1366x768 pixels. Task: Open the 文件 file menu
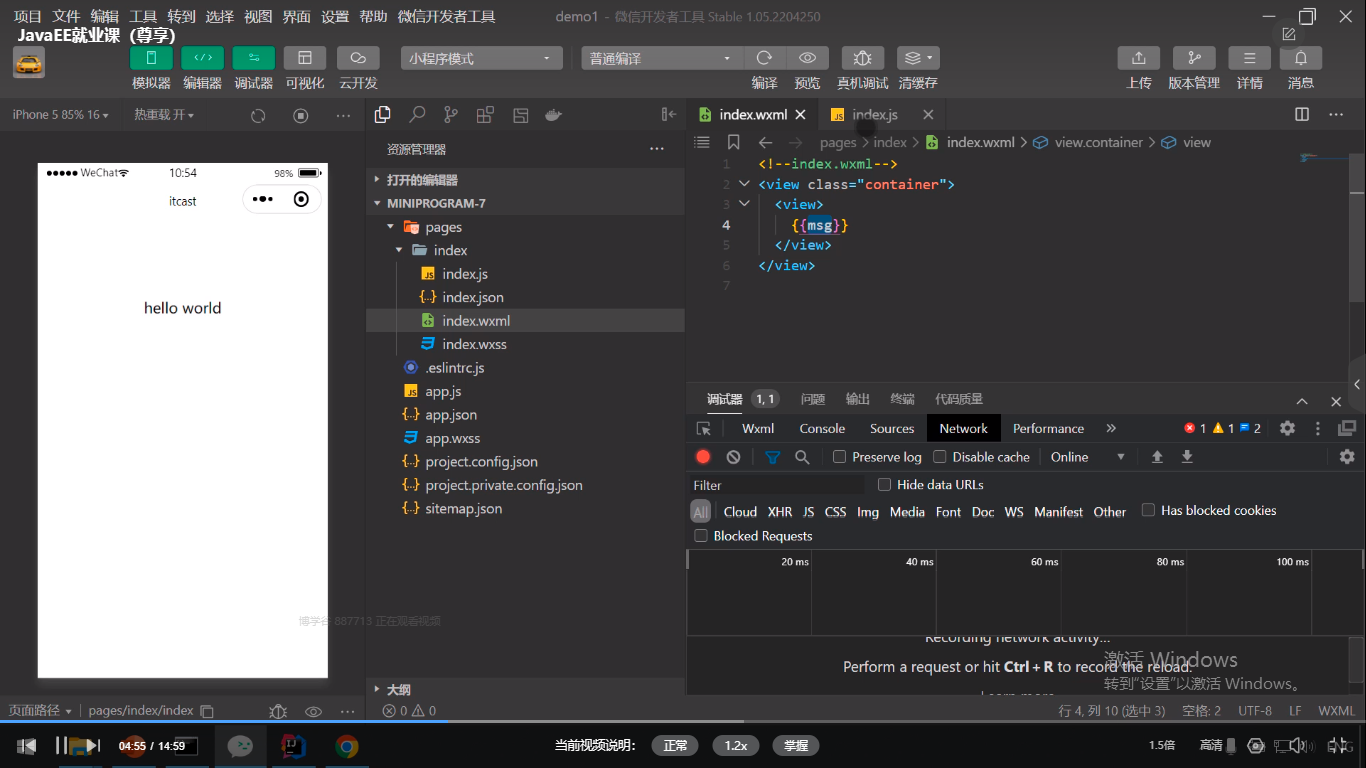(66, 16)
